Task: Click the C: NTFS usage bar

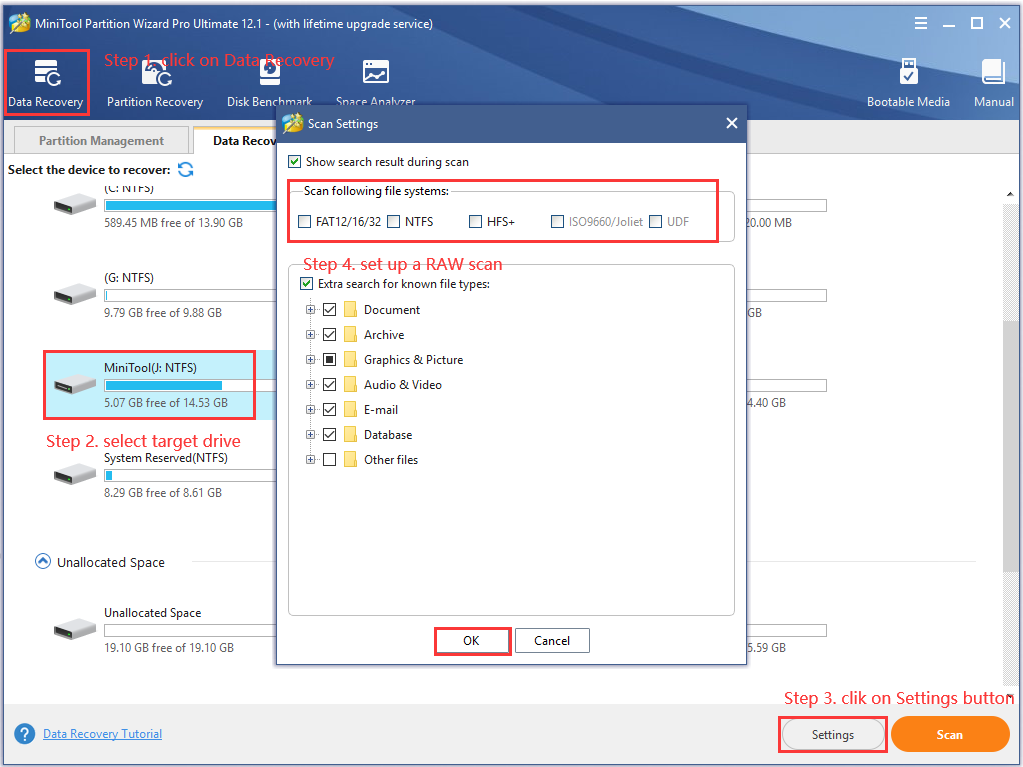Action: tap(189, 205)
